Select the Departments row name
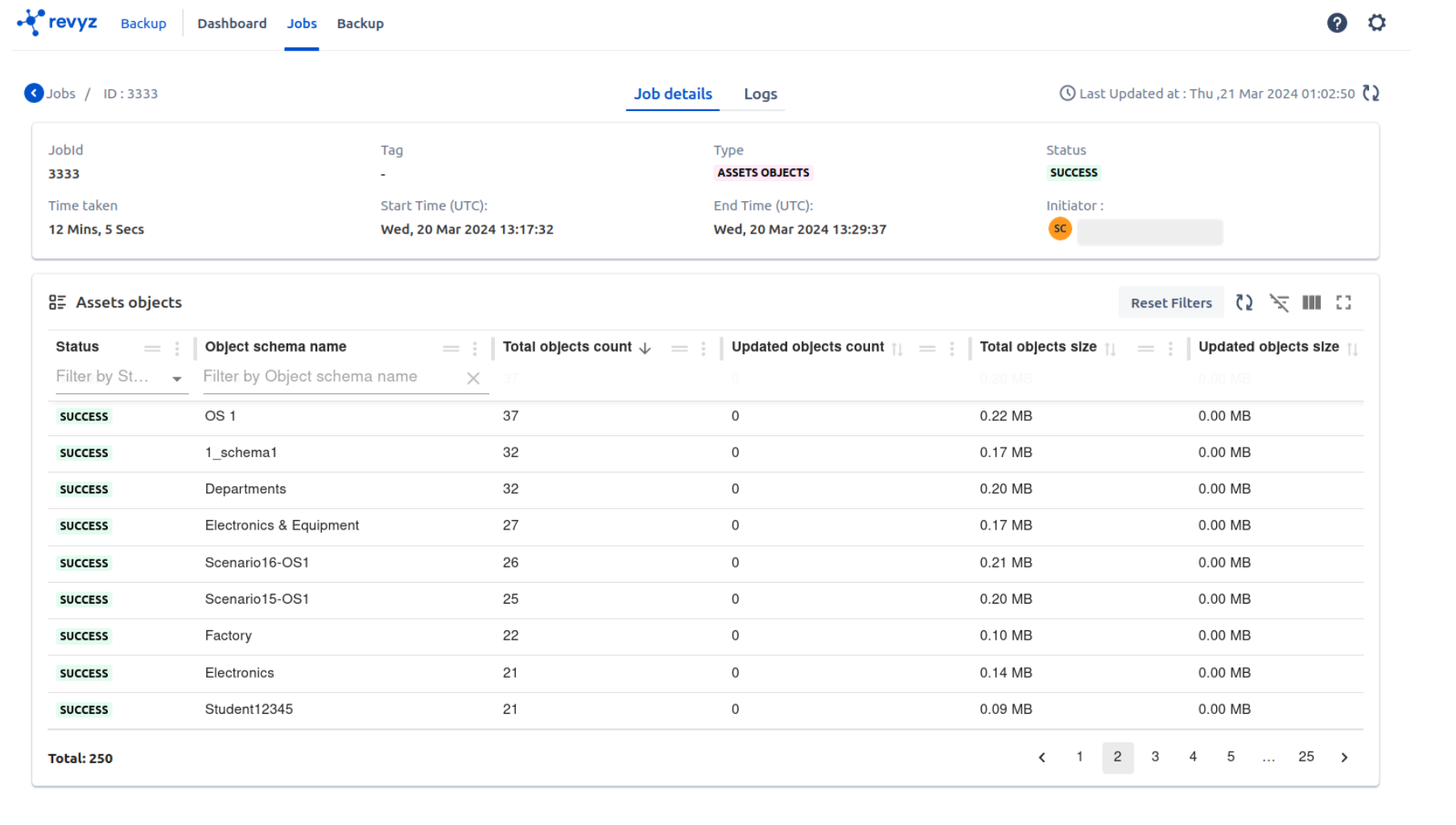The width and height of the screenshot is (1456, 825). point(245,489)
